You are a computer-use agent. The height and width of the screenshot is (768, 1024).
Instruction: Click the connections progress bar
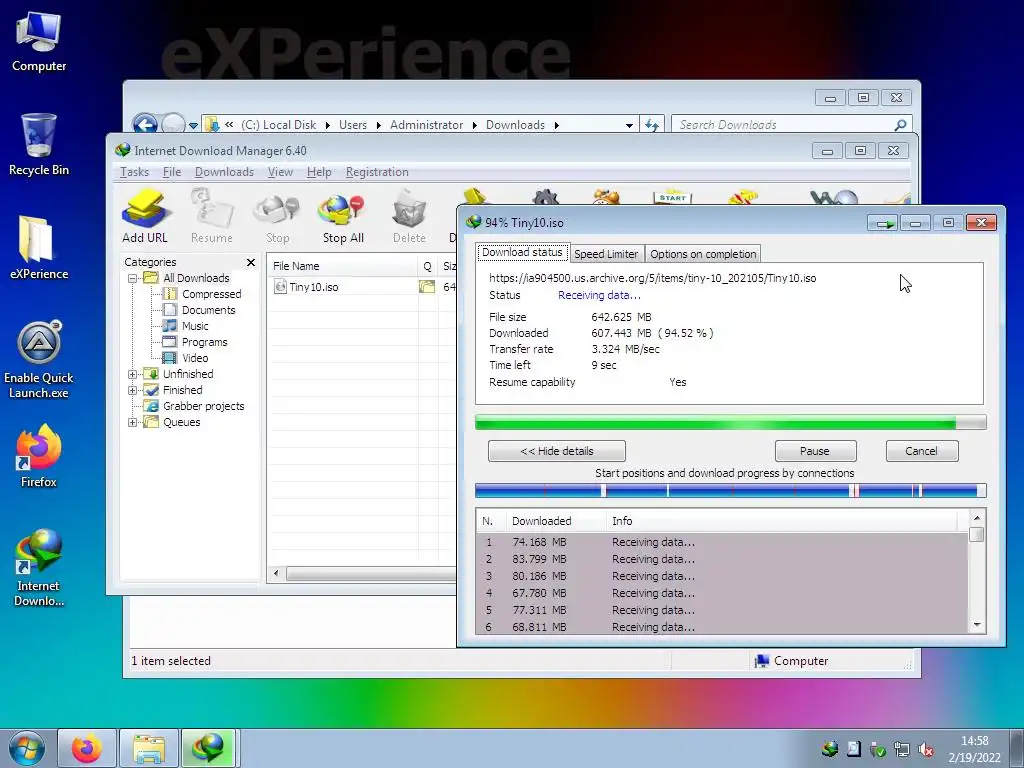coord(731,490)
